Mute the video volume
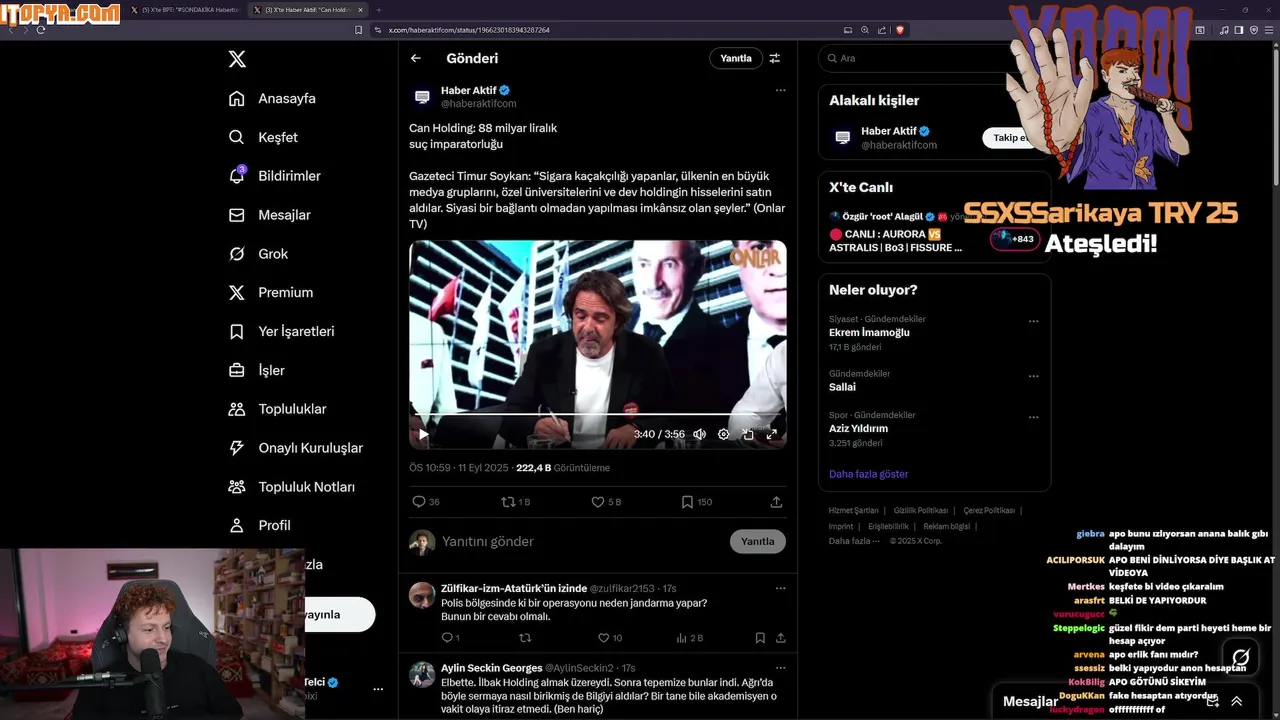Image resolution: width=1280 pixels, height=720 pixels. [699, 434]
